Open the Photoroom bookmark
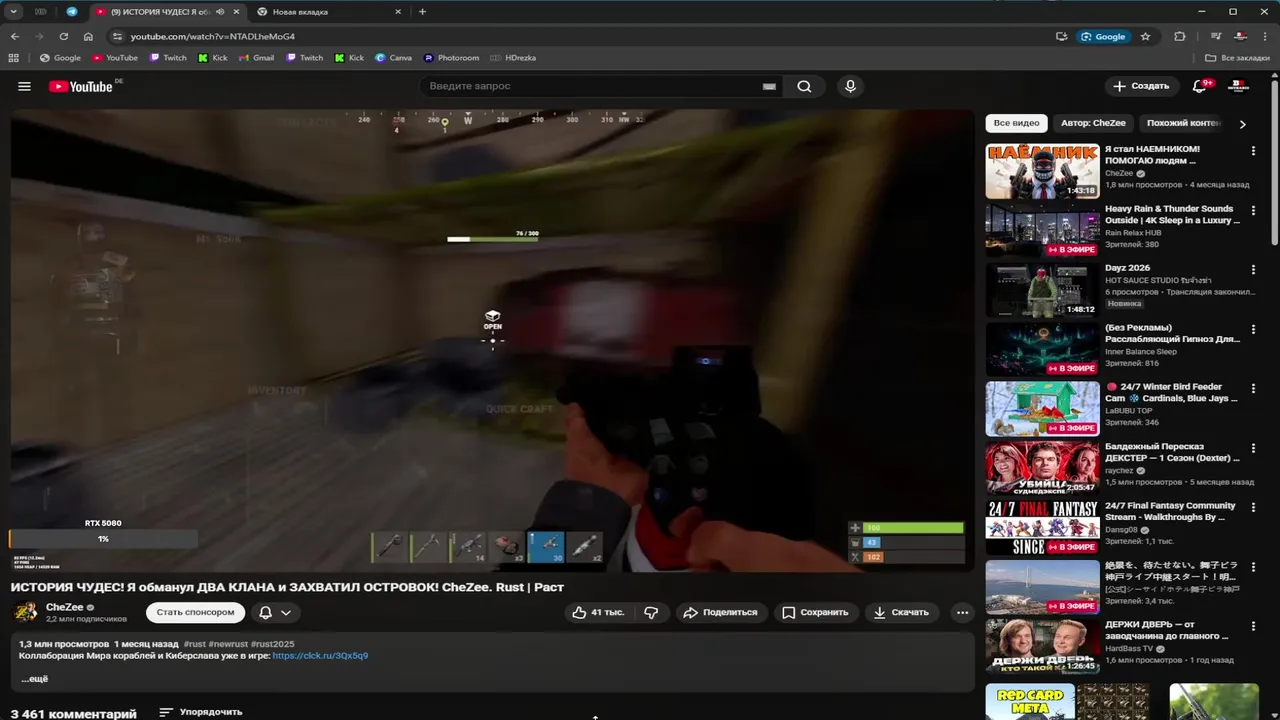The width and height of the screenshot is (1280, 720). click(x=452, y=58)
